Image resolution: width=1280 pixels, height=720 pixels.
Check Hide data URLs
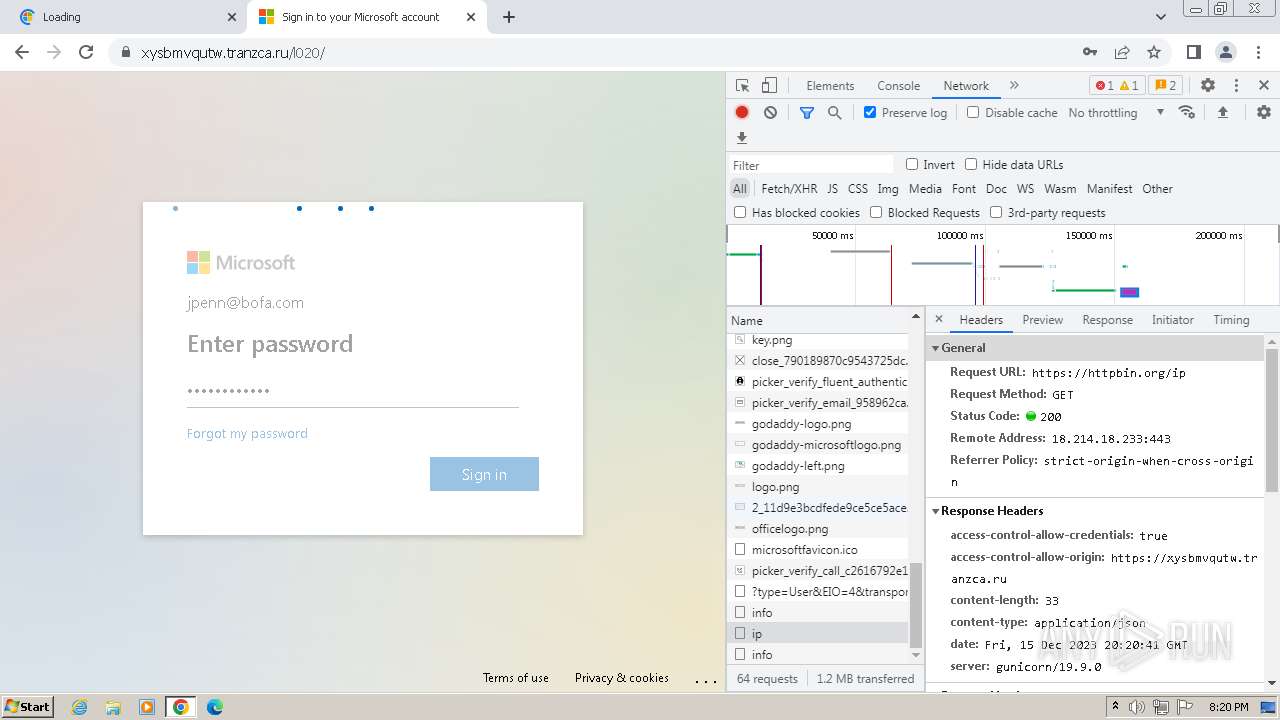pyautogui.click(x=971, y=165)
